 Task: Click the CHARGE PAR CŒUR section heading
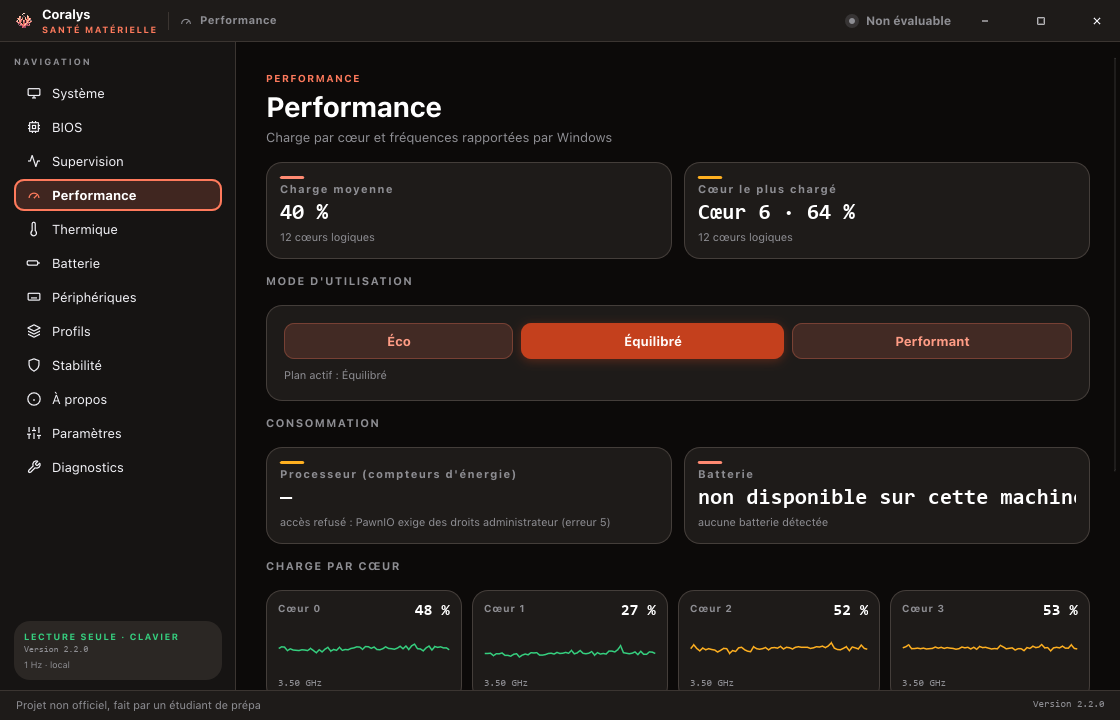click(x=333, y=566)
